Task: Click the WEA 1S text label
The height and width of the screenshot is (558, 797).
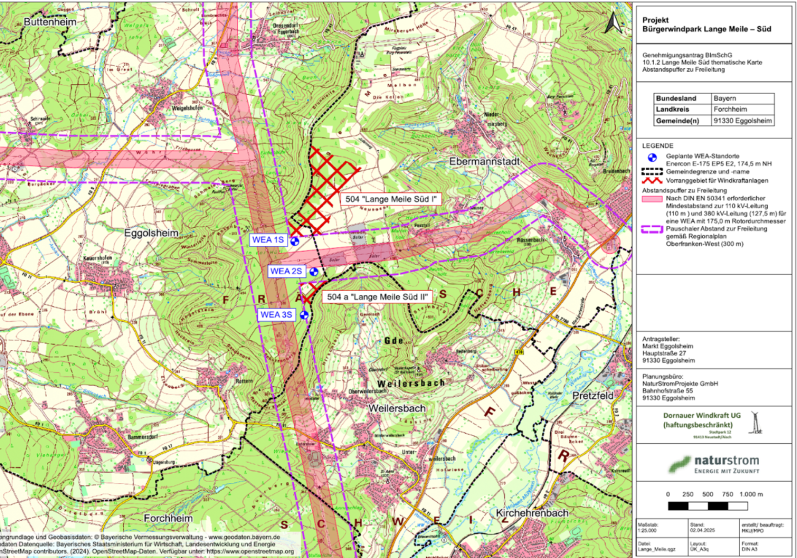Action: [269, 240]
